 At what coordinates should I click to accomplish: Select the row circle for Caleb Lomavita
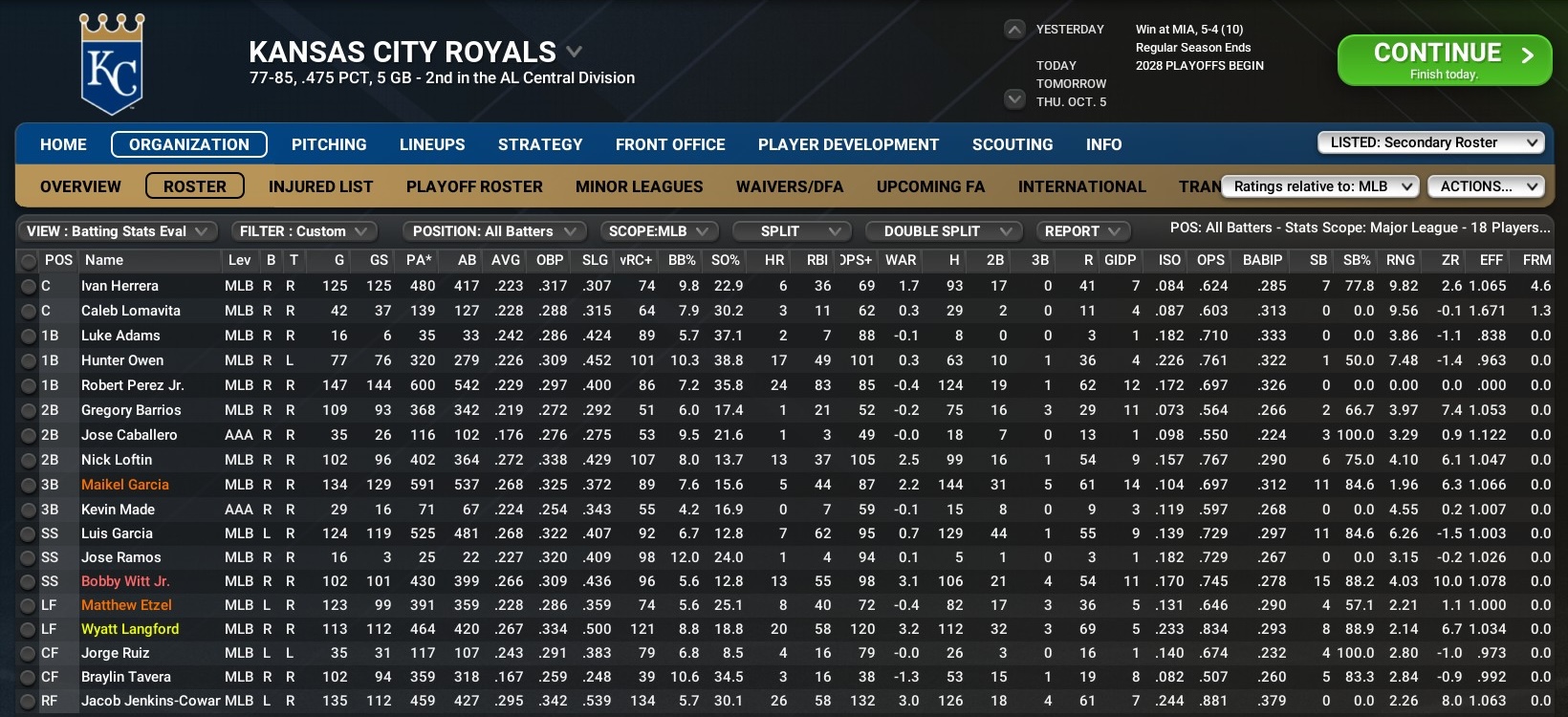pos(29,311)
